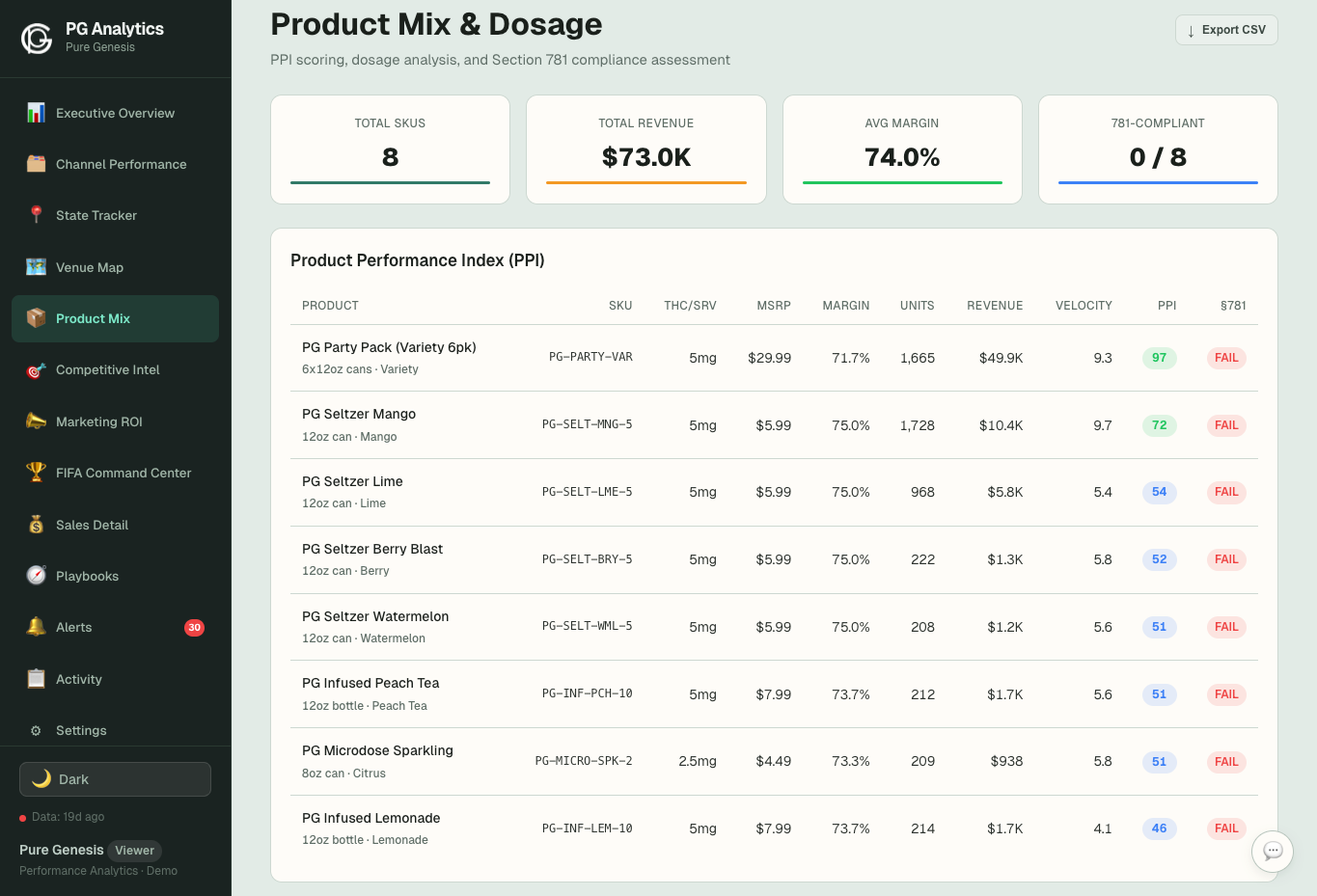Open the chat bubble in the bottom-right corner
Screen dimensions: 1317x896
1272,852
